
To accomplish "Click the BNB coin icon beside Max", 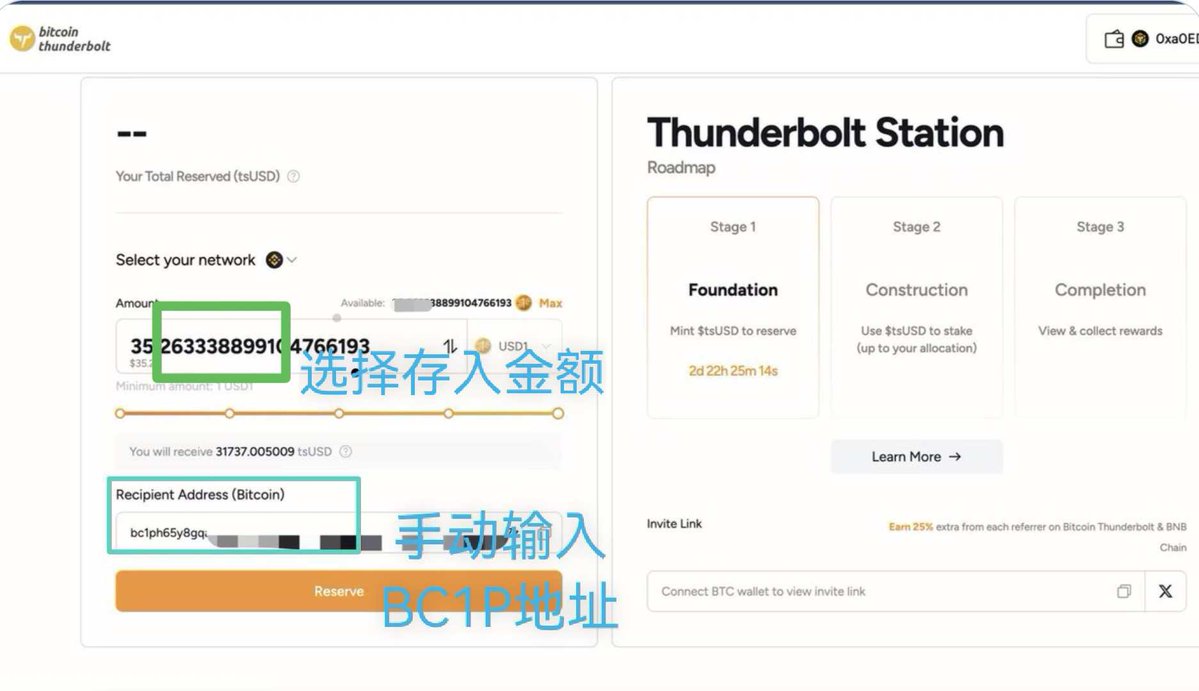I will tap(524, 303).
